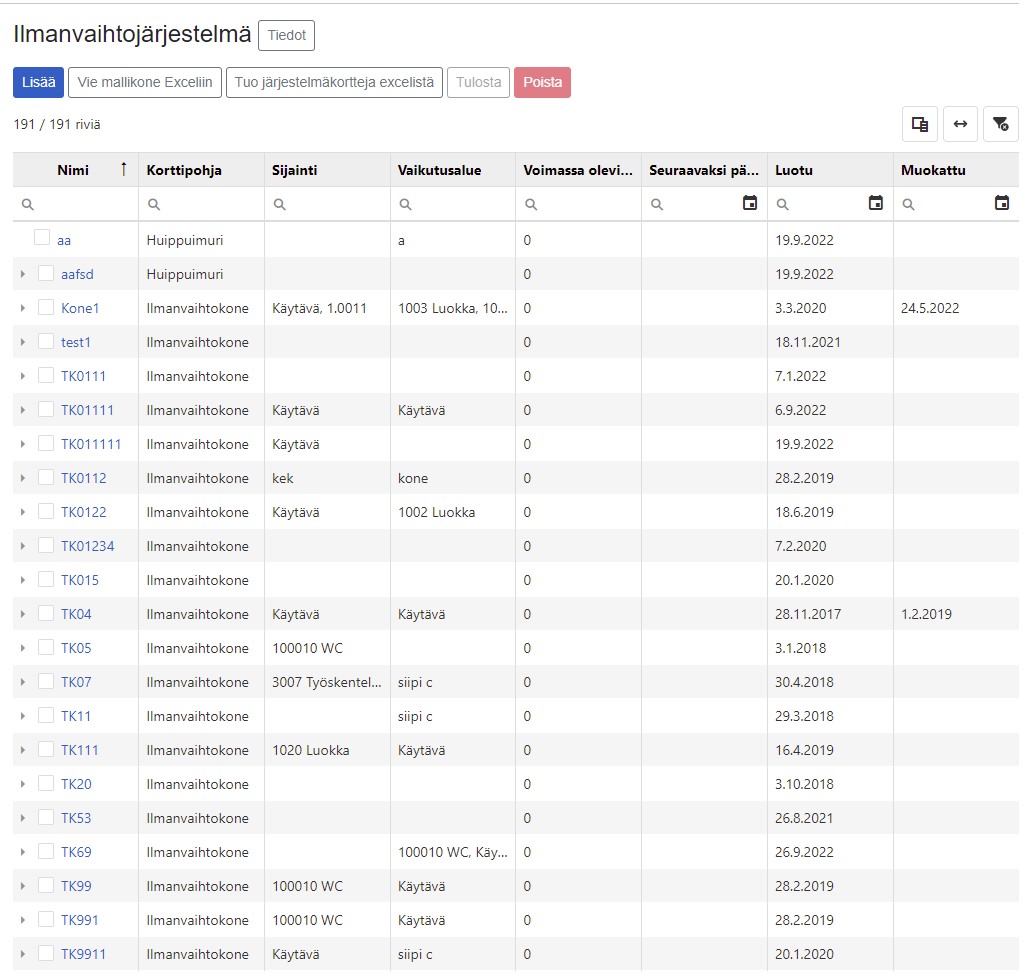Open the TK01234 link
This screenshot has height=978, width=1026.
(88, 546)
